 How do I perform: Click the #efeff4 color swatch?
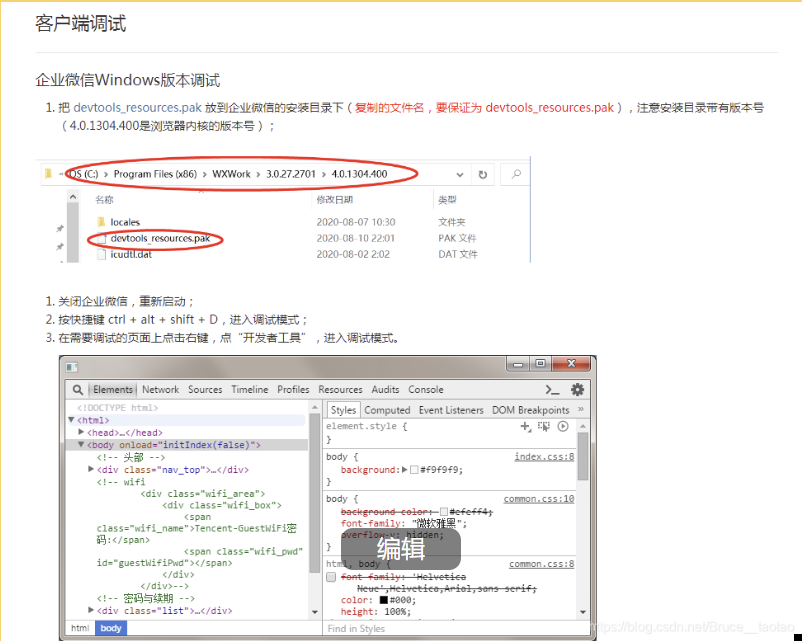tap(443, 512)
